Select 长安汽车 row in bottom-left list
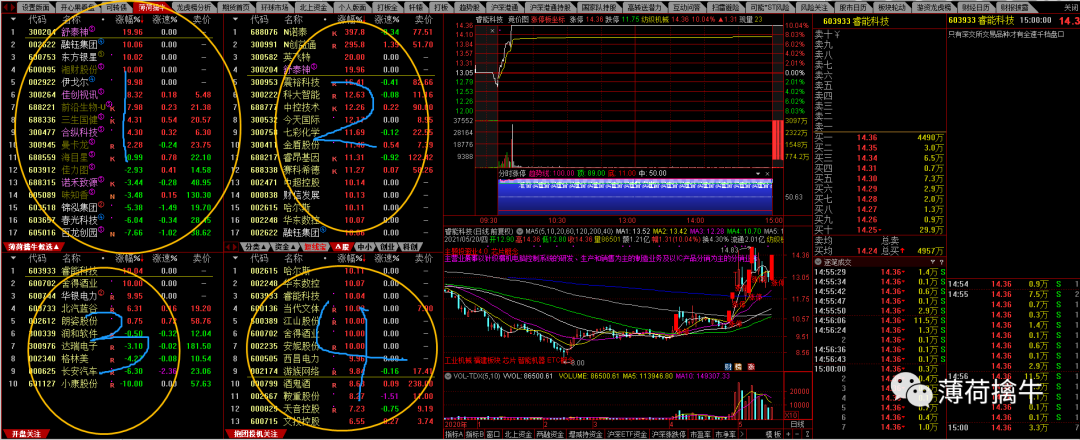 click(110, 370)
